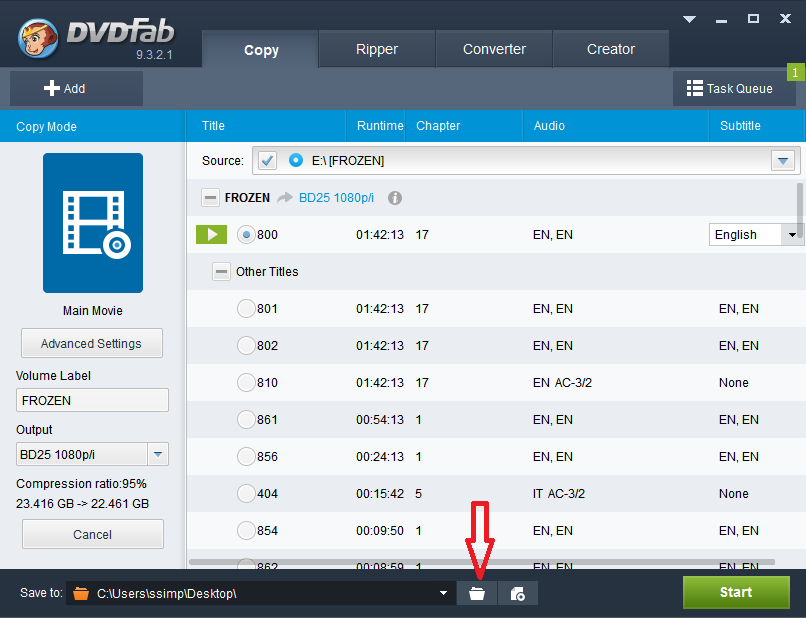Click runtime 00:15:42 of title 404
This screenshot has width=806, height=618.
click(380, 494)
